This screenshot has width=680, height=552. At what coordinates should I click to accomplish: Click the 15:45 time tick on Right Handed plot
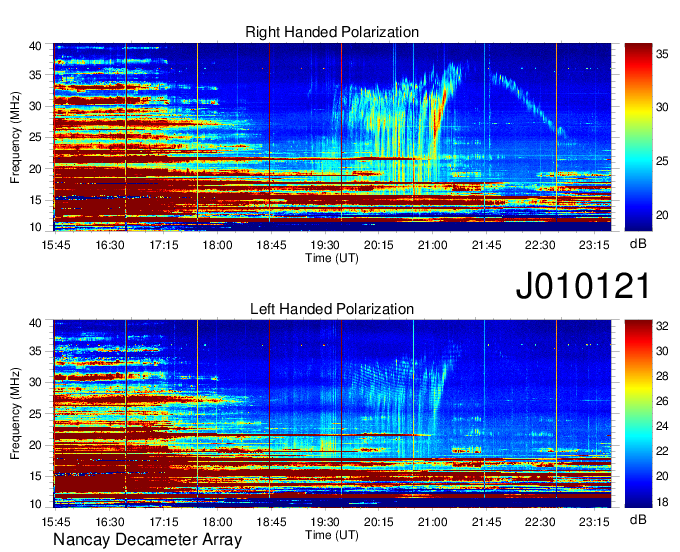click(x=56, y=245)
